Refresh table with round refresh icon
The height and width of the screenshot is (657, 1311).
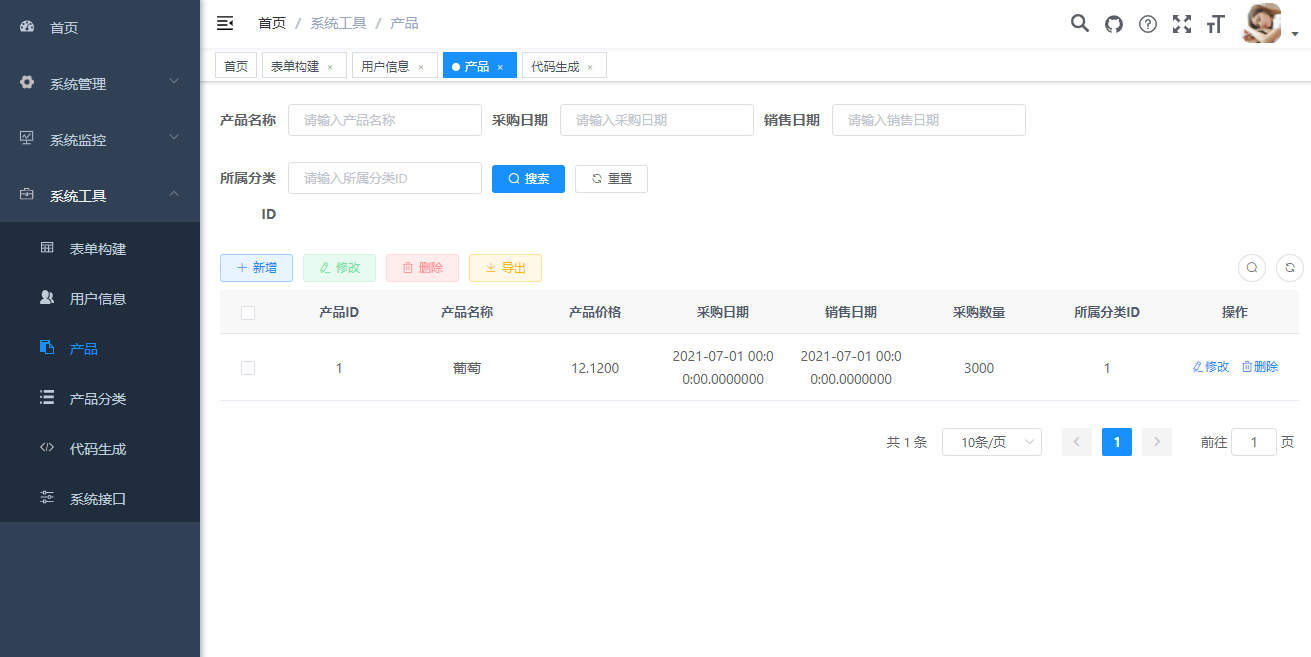click(1290, 268)
